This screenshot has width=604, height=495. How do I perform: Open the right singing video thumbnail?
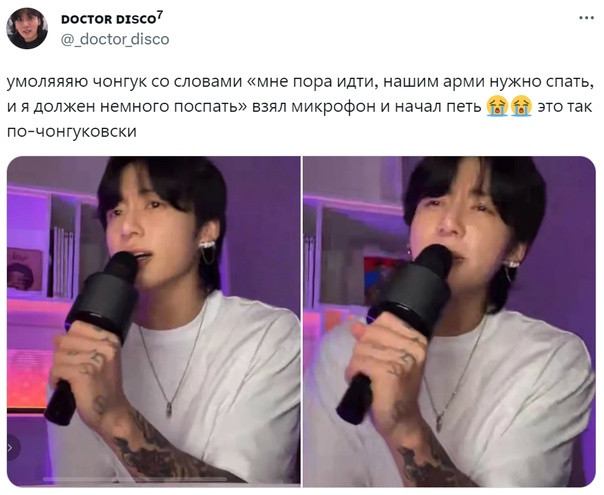pos(449,321)
